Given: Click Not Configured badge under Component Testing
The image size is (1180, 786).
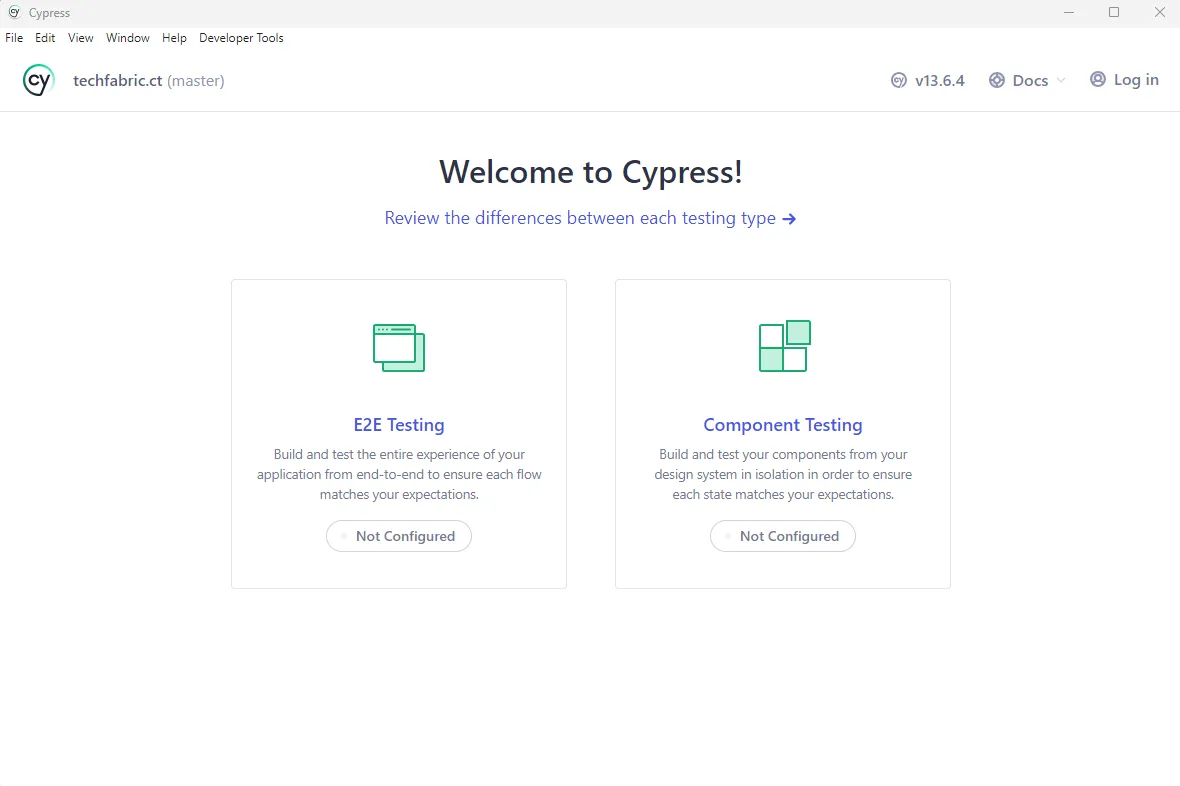Looking at the screenshot, I should 783,536.
